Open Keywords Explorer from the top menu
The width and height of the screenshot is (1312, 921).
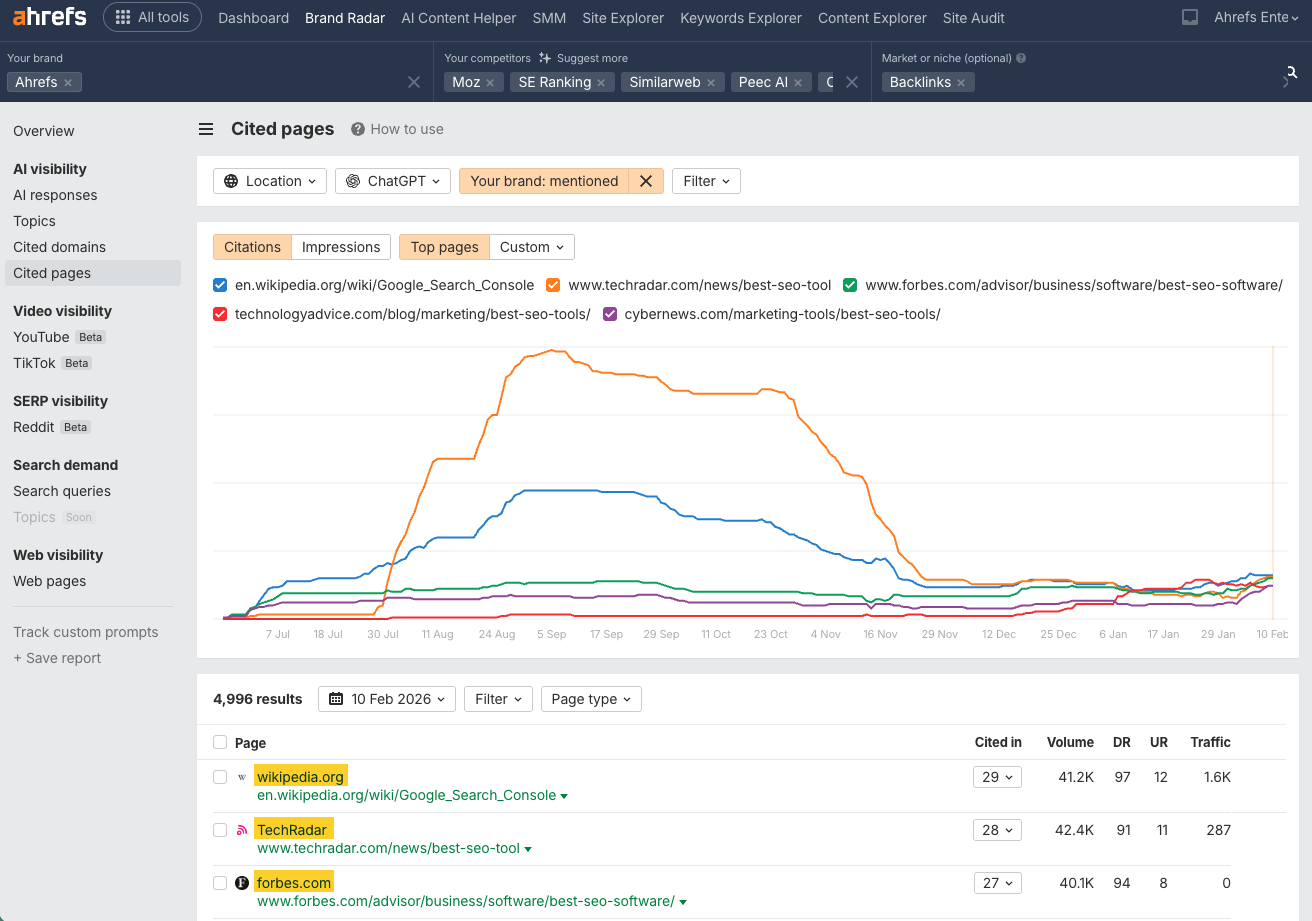point(740,18)
